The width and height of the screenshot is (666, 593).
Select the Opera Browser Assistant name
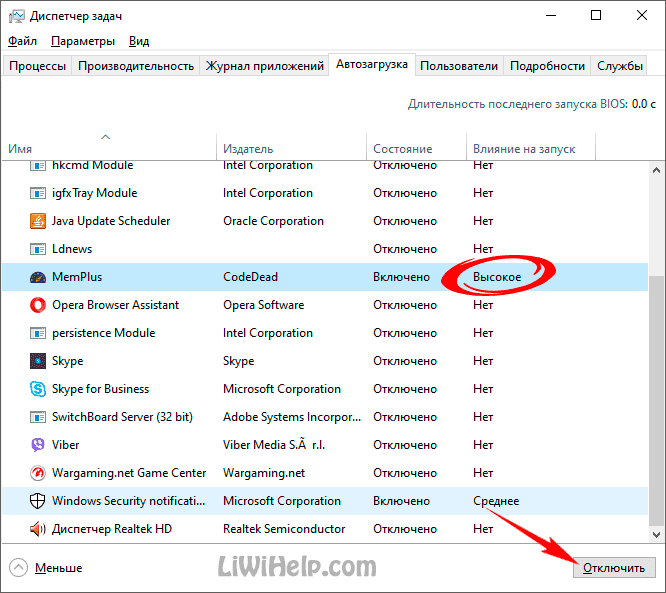(x=115, y=305)
